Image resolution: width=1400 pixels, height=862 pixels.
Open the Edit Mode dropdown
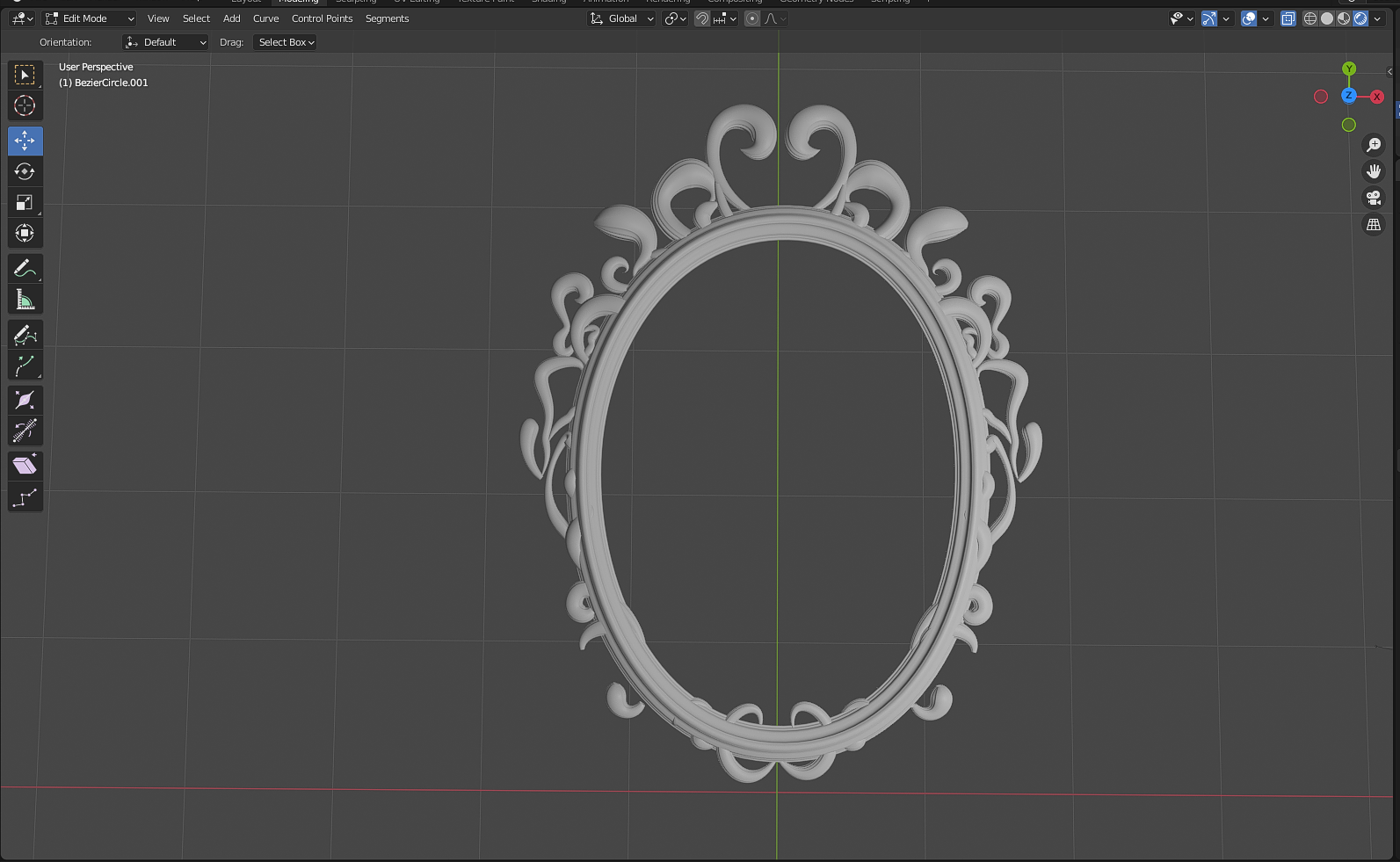click(90, 18)
